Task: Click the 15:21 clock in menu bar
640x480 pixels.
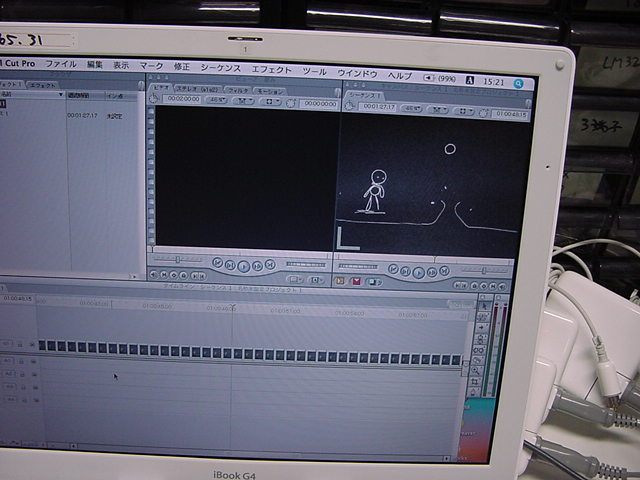Action: [x=493, y=82]
